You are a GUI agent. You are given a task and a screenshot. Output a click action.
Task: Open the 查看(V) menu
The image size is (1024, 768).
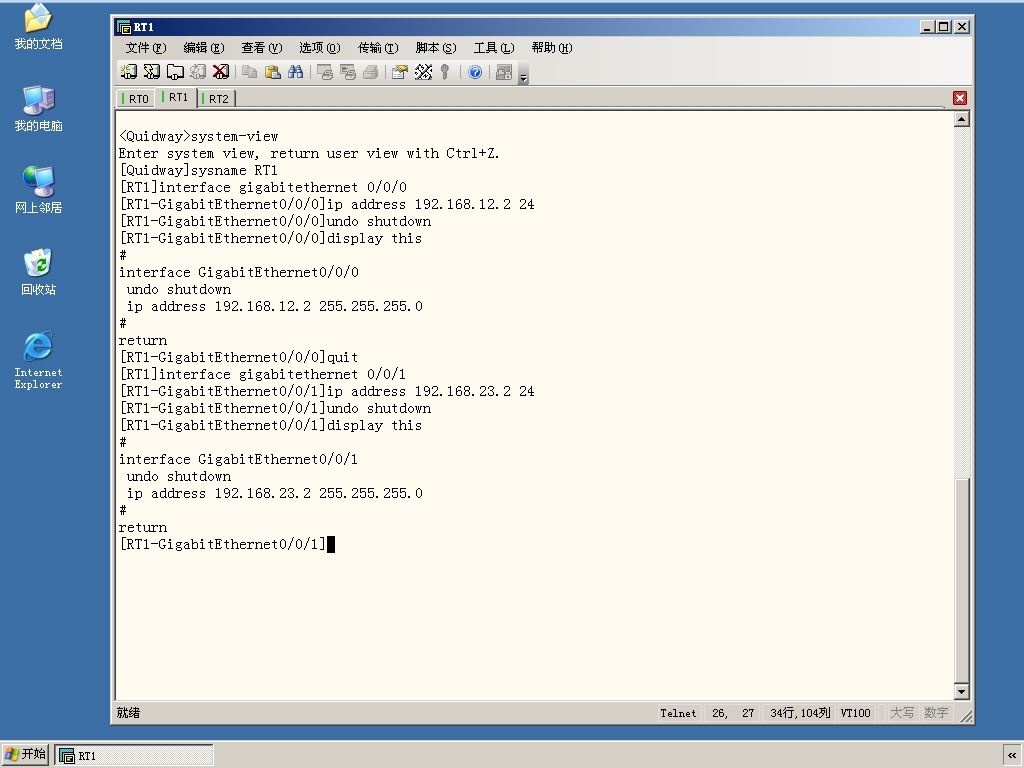tap(261, 48)
